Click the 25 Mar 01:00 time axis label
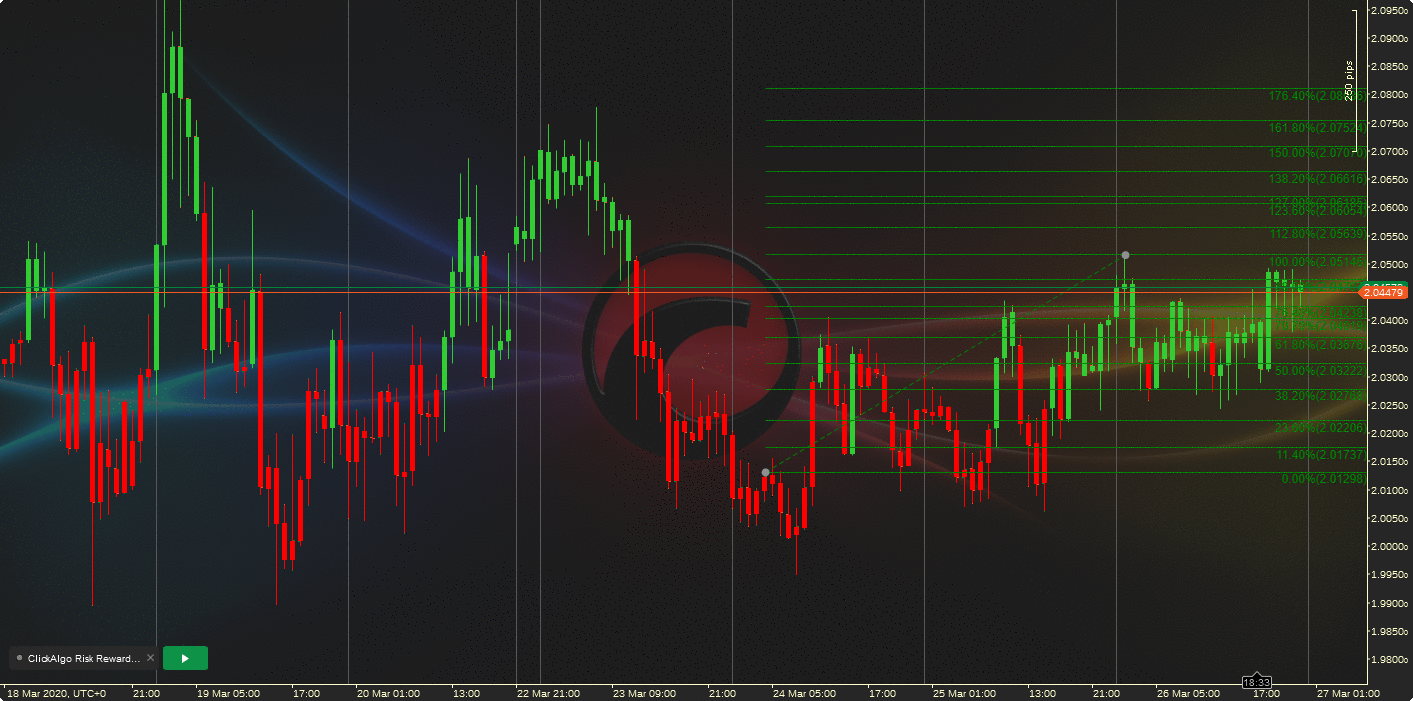1413x701 pixels. click(964, 693)
